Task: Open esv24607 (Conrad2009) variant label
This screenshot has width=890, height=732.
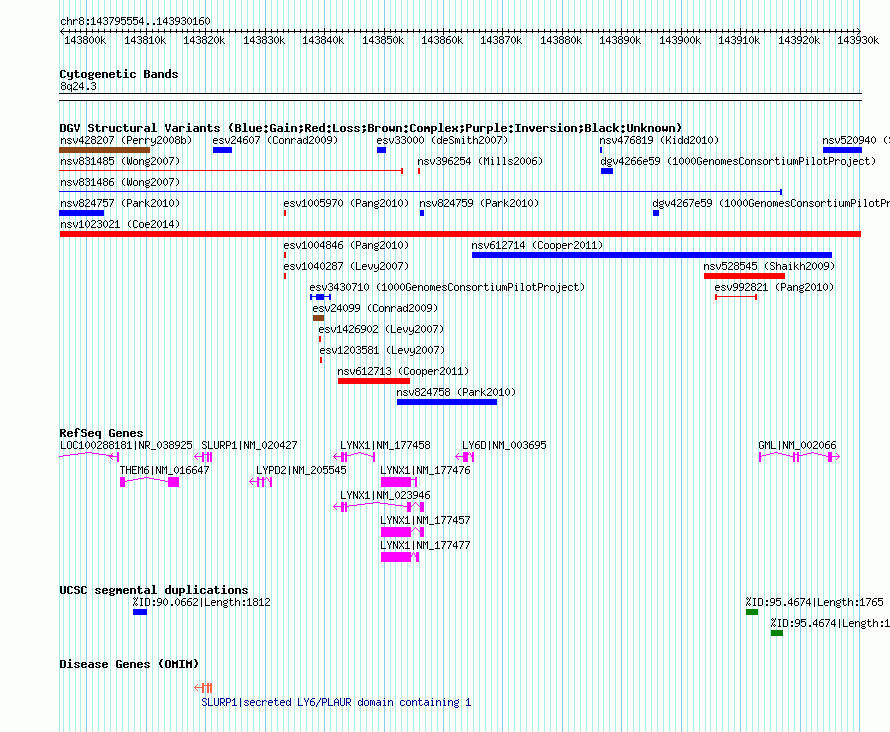Action: [275, 140]
